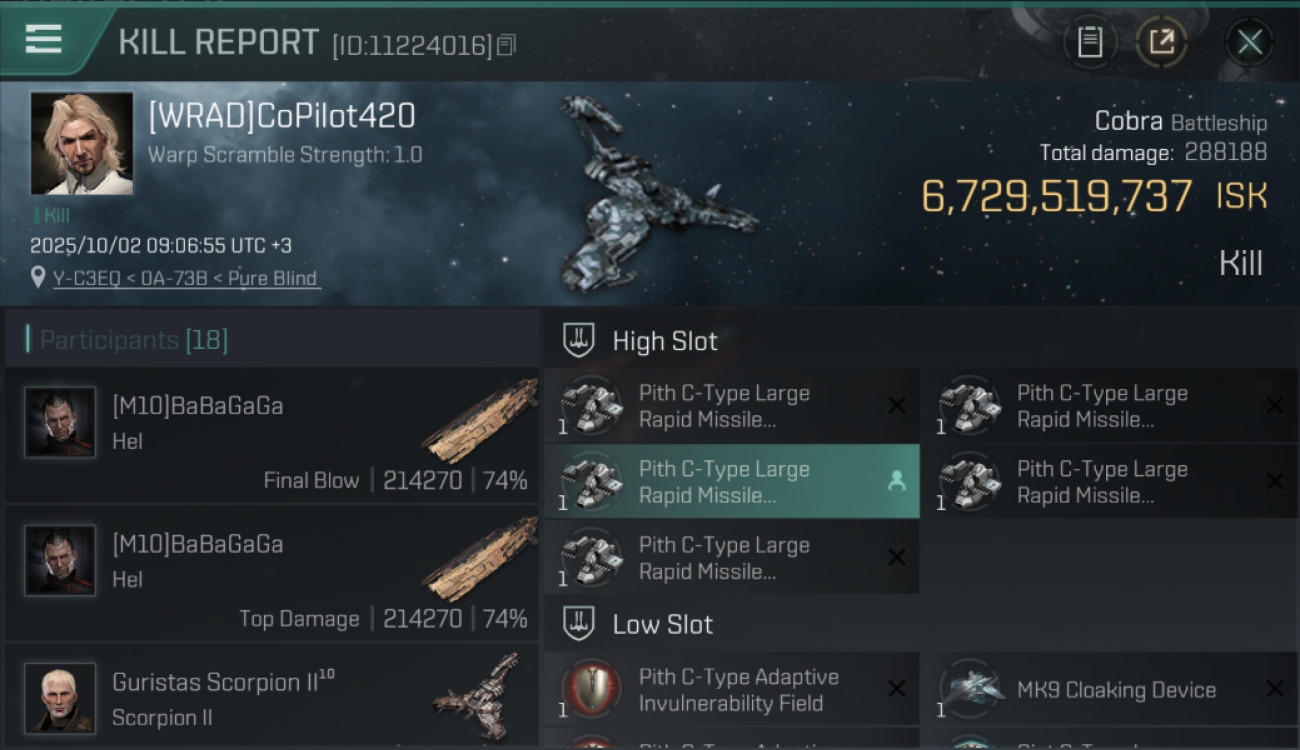Click the Adaptive Invulnerability Field icon
The width and height of the screenshot is (1300, 750).
(590, 690)
